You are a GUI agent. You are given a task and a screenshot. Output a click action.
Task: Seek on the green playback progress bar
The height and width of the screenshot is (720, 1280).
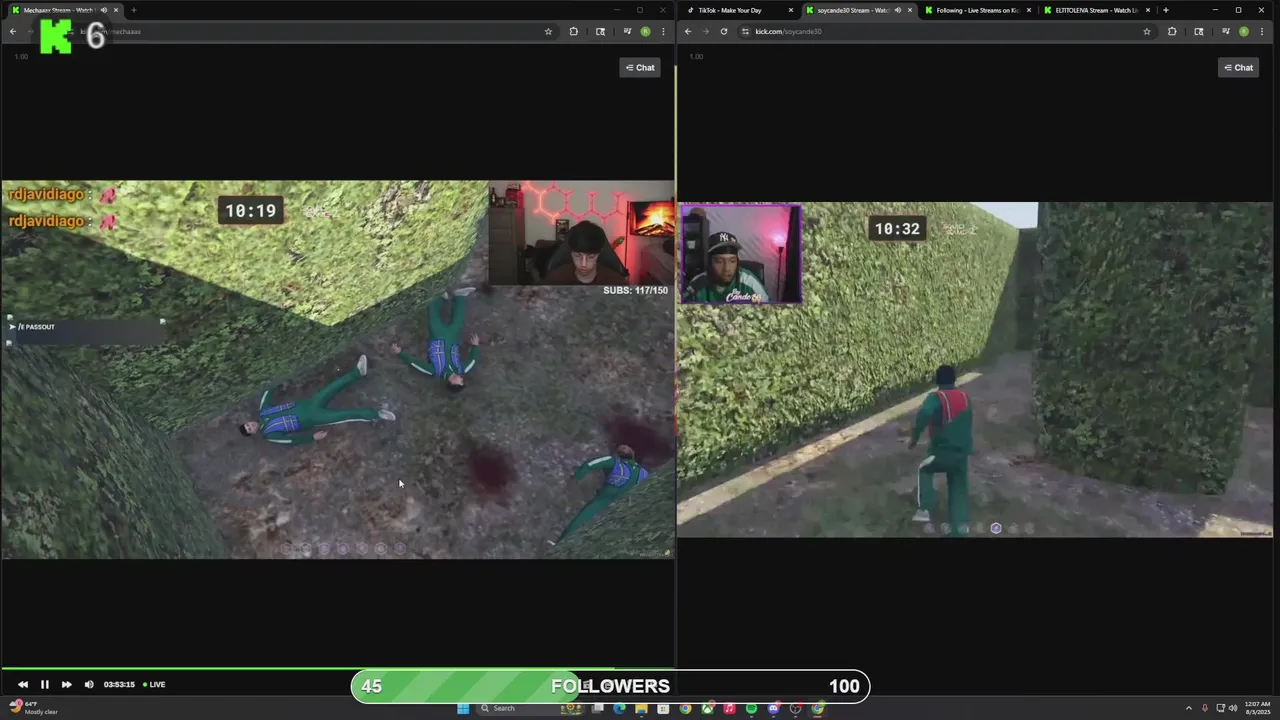point(337,668)
